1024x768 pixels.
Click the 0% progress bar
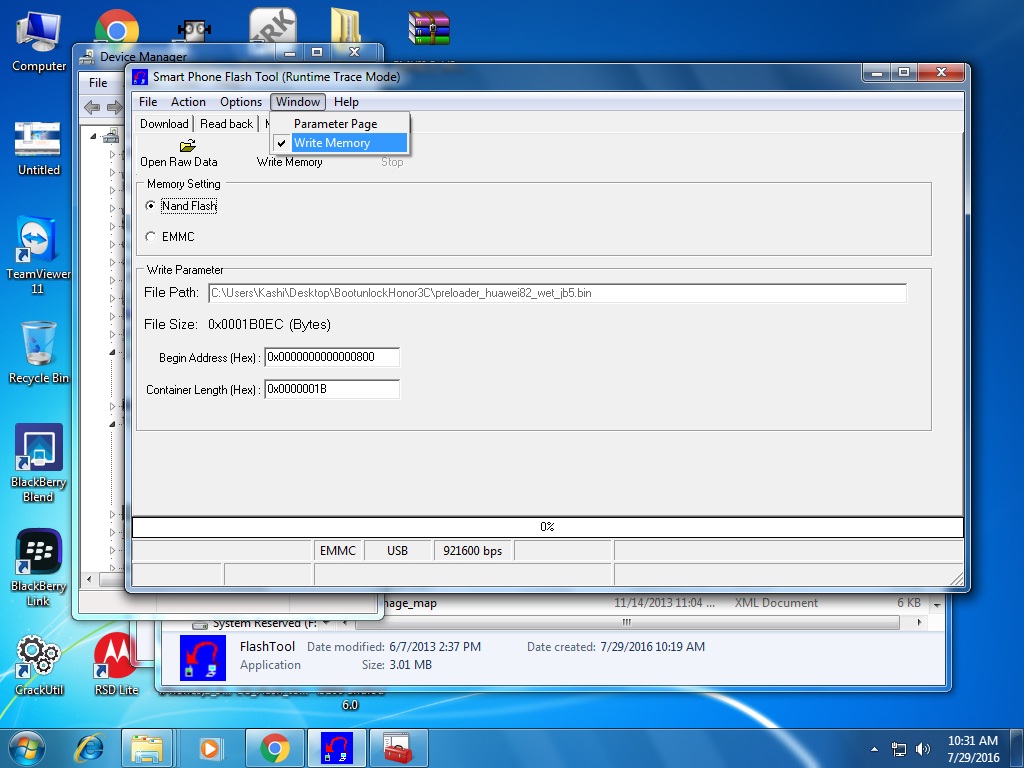click(x=547, y=527)
